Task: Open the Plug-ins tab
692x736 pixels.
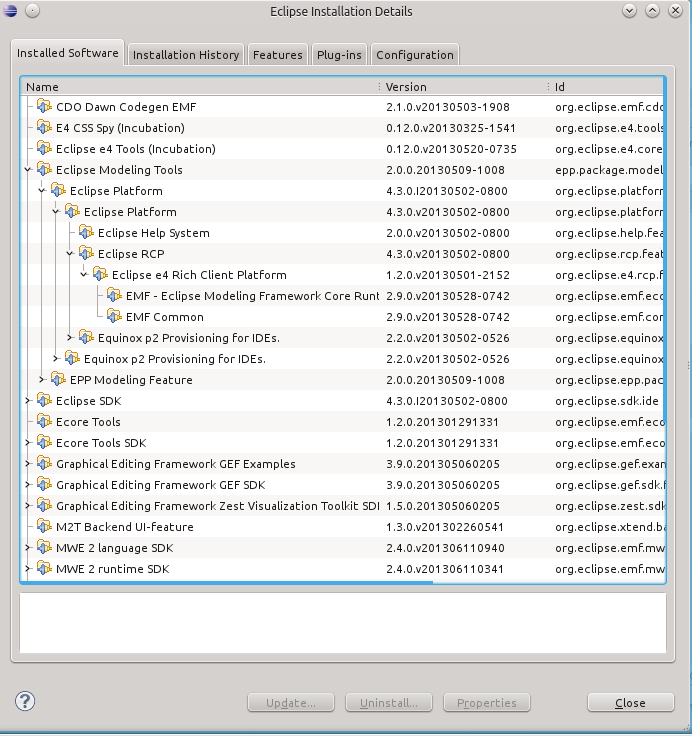Action: click(x=339, y=55)
